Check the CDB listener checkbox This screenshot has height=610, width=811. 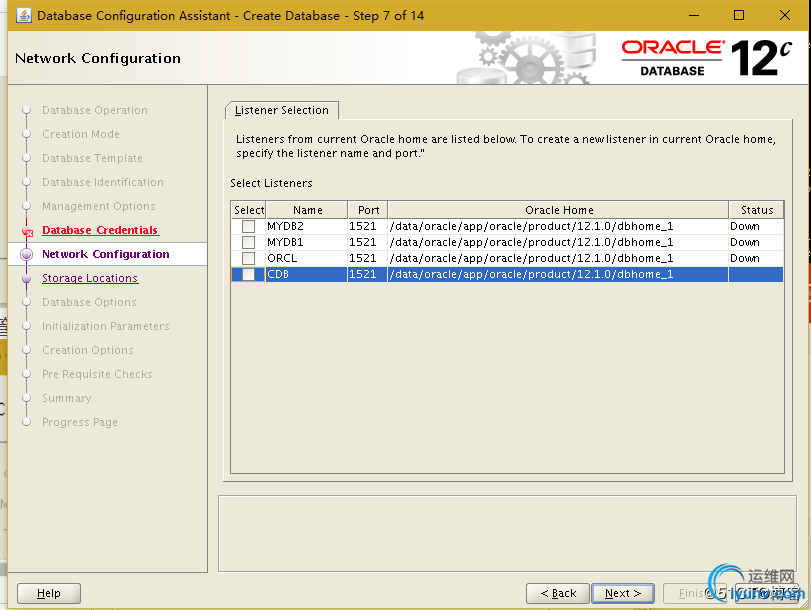248,274
